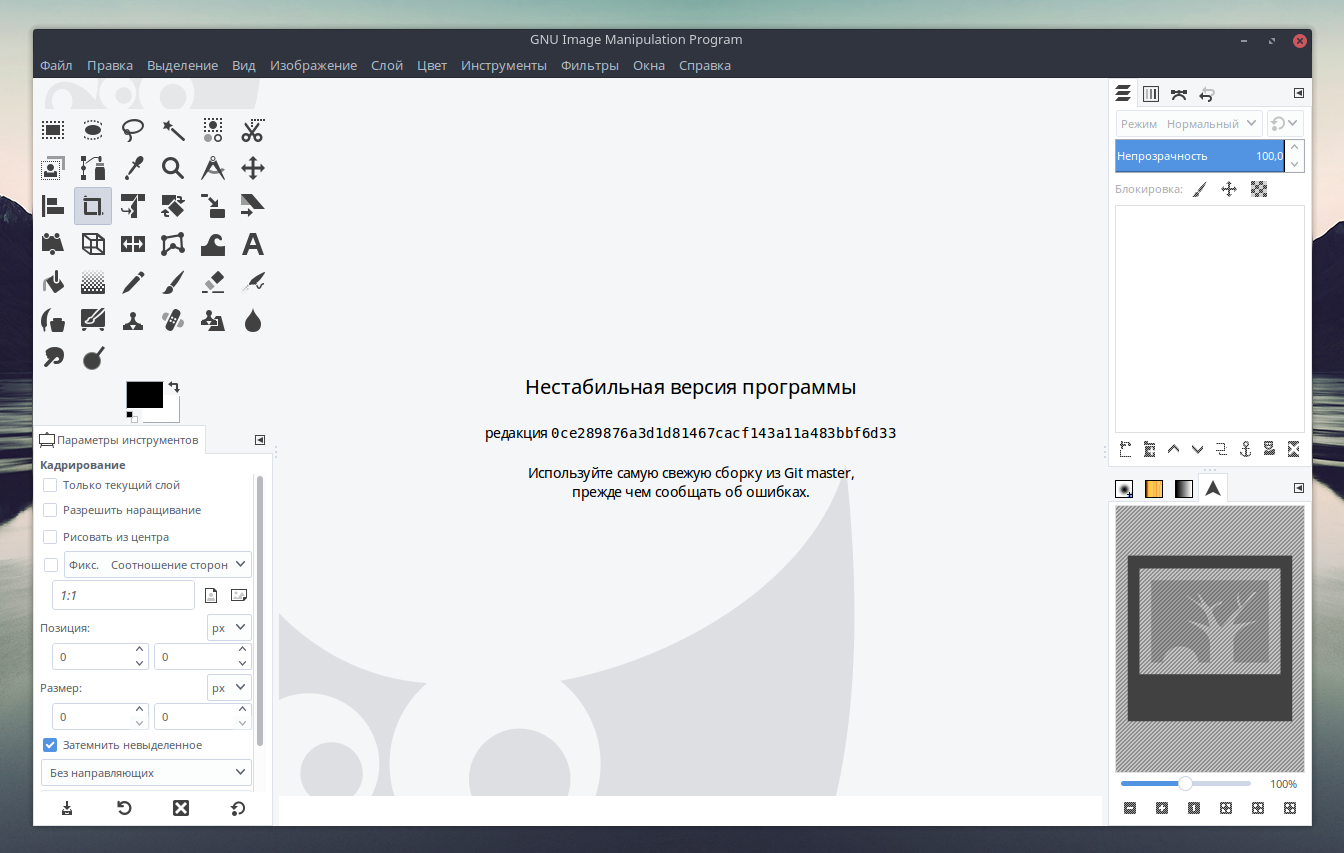
Task: Select the Clone stamp tool
Action: [x=133, y=320]
